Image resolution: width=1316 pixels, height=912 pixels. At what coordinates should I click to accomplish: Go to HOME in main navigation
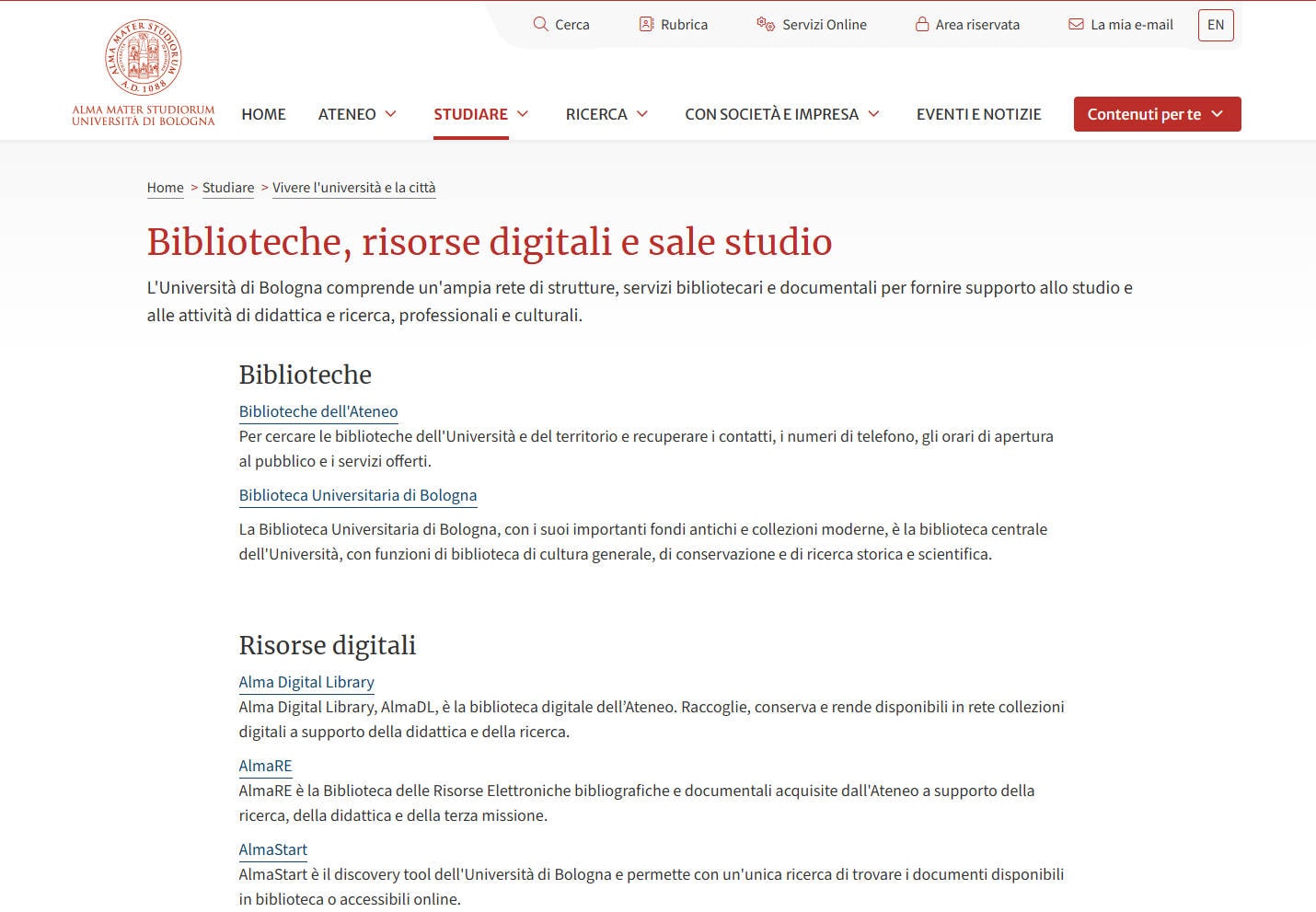(x=263, y=114)
